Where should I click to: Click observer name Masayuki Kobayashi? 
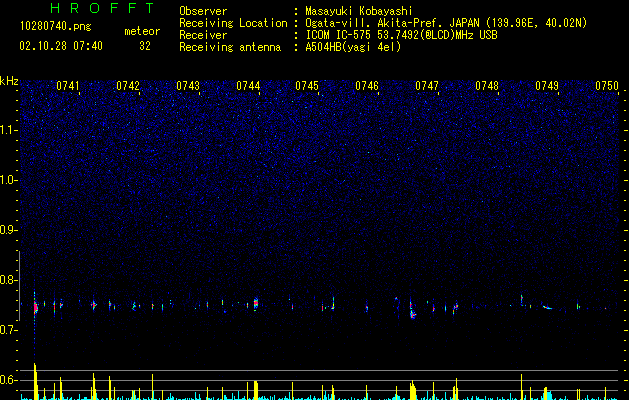(x=359, y=12)
